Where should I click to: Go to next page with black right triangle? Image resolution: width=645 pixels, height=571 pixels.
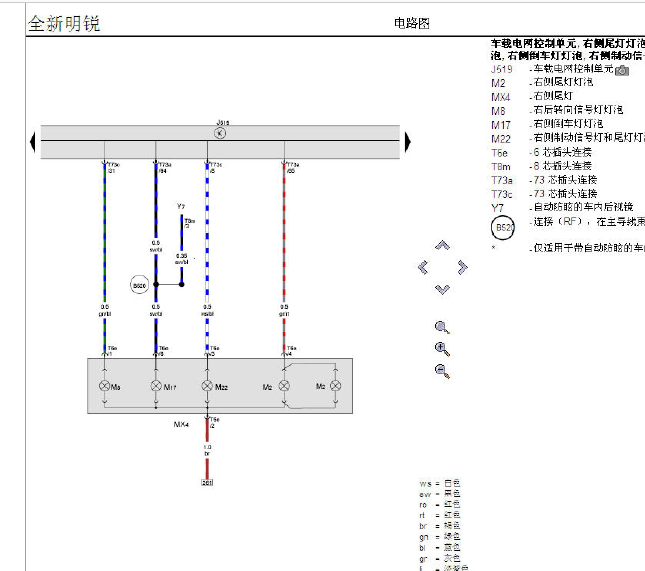pyautogui.click(x=408, y=142)
